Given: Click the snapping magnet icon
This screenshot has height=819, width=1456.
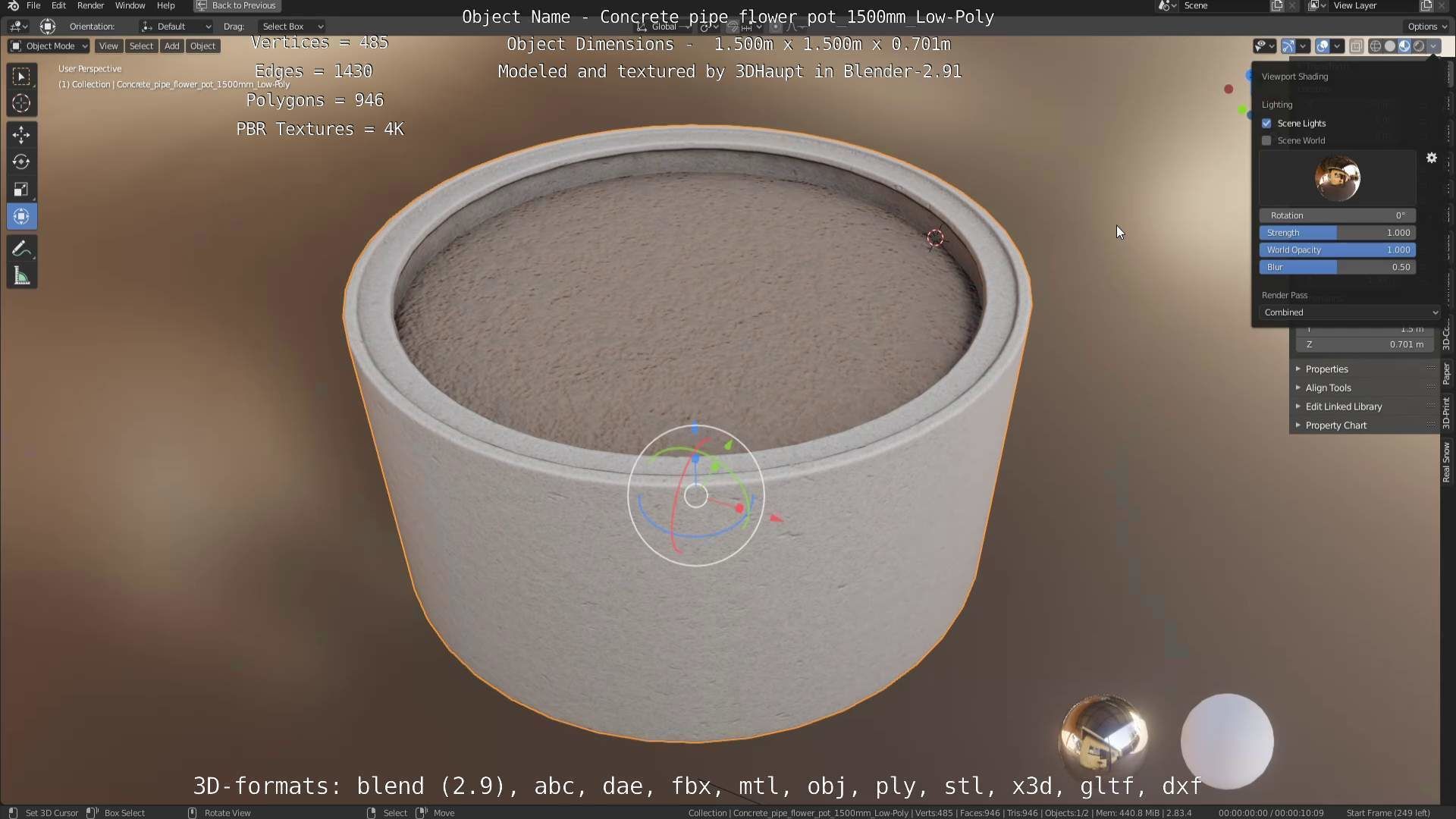Looking at the screenshot, I should pos(733,27).
